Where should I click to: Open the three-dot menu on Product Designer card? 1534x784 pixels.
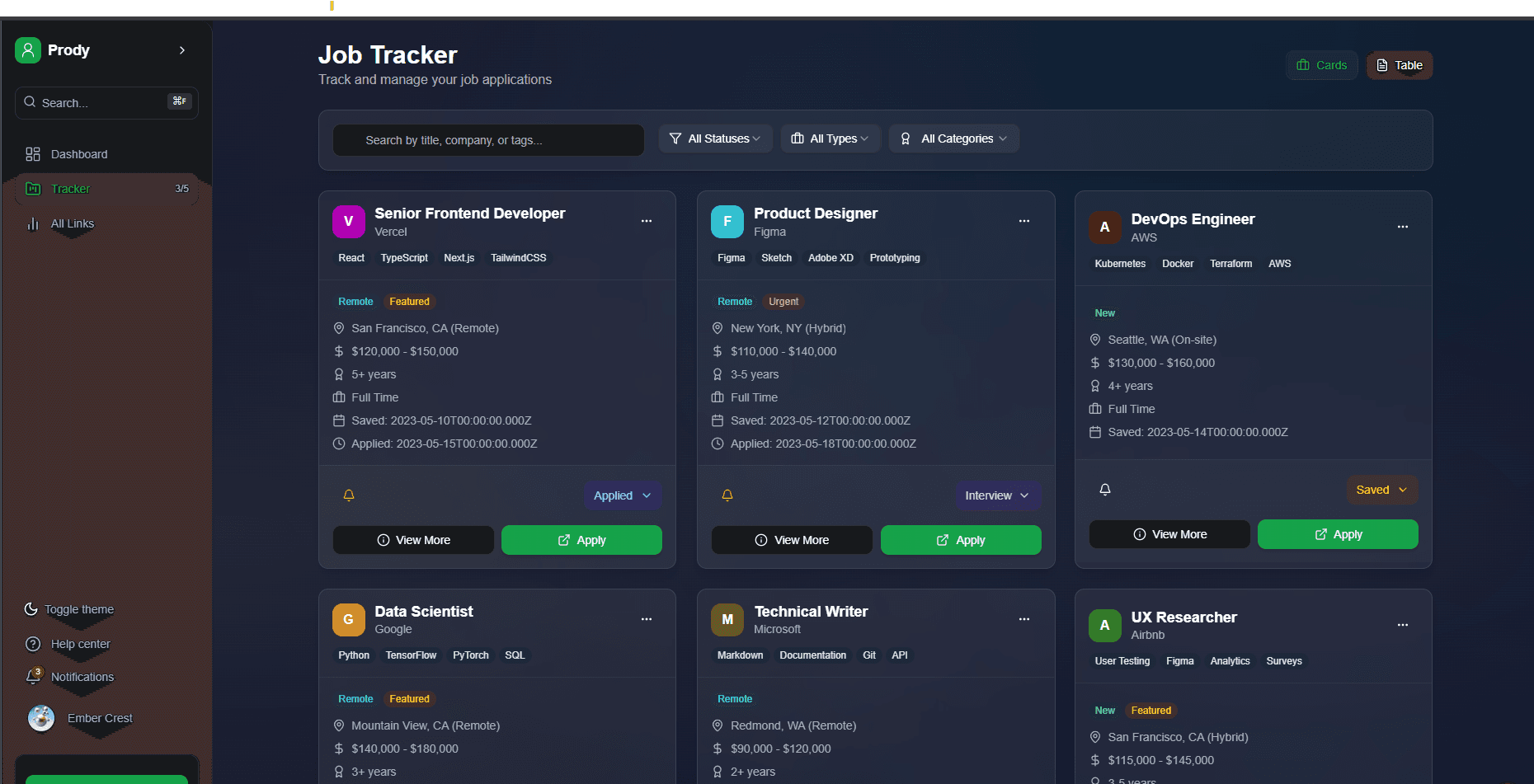(x=1023, y=221)
